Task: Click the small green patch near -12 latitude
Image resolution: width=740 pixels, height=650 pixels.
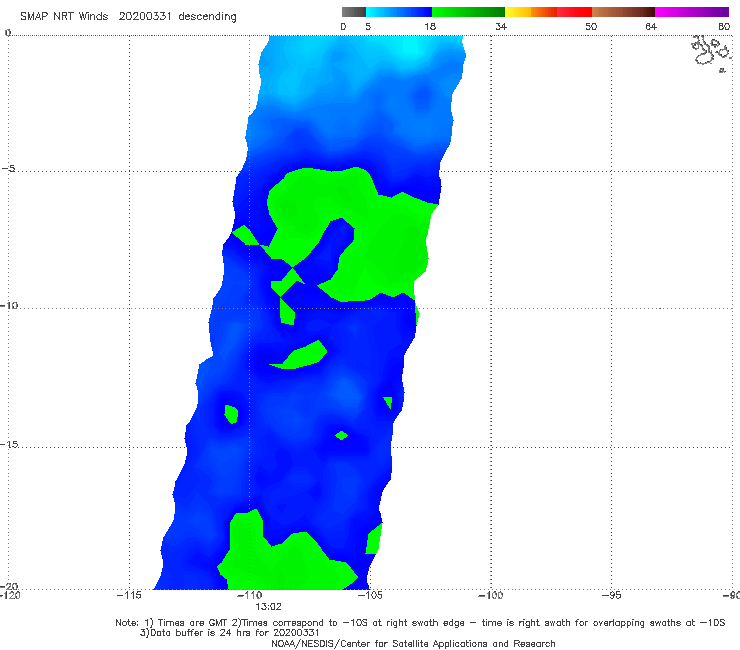Action: [302, 356]
